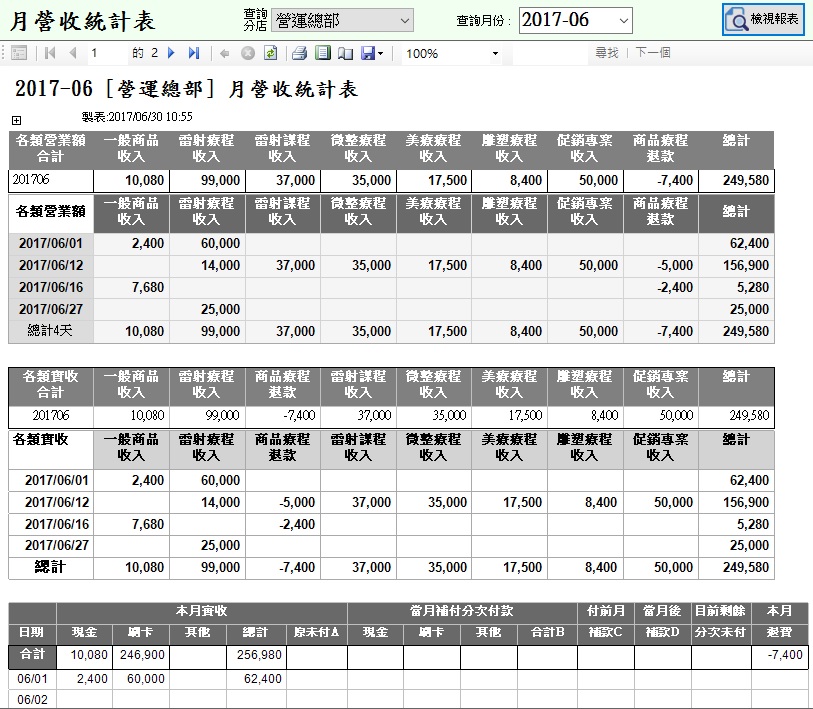The height and width of the screenshot is (709, 813).
Task: Click the find text search box
Action: click(548, 53)
